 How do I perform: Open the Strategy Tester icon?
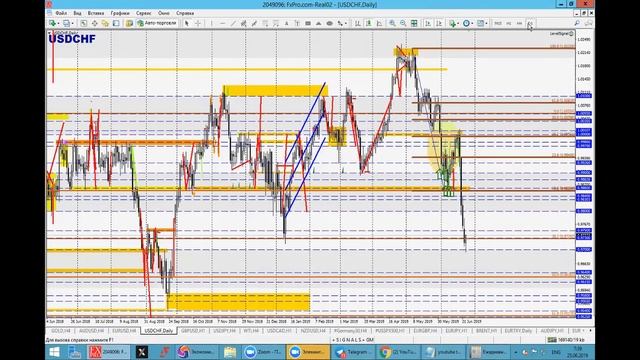click(129, 23)
